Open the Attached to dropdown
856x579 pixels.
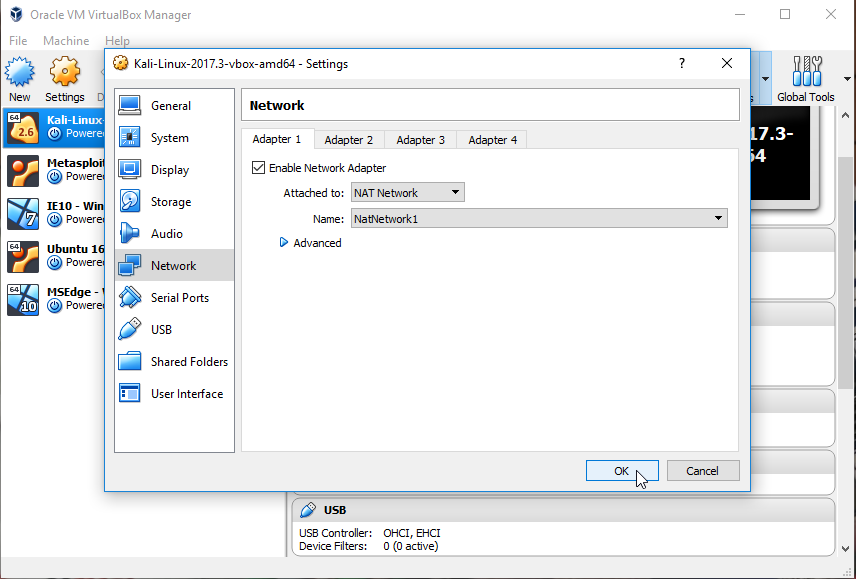coord(407,193)
